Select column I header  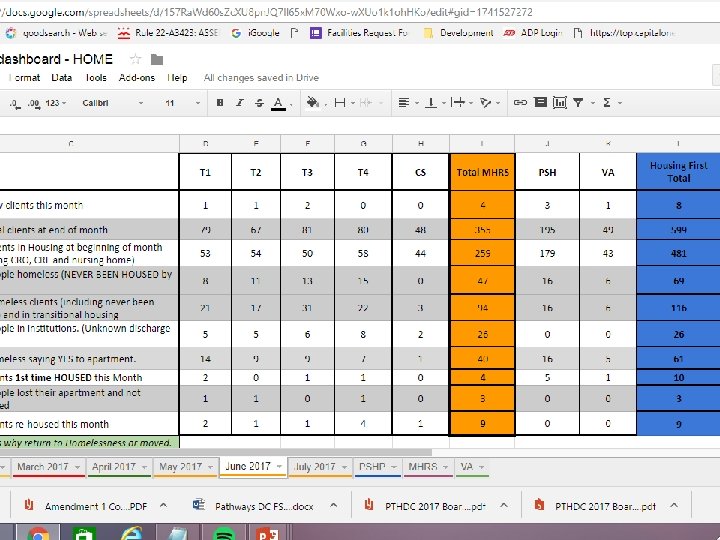pyautogui.click(x=482, y=144)
